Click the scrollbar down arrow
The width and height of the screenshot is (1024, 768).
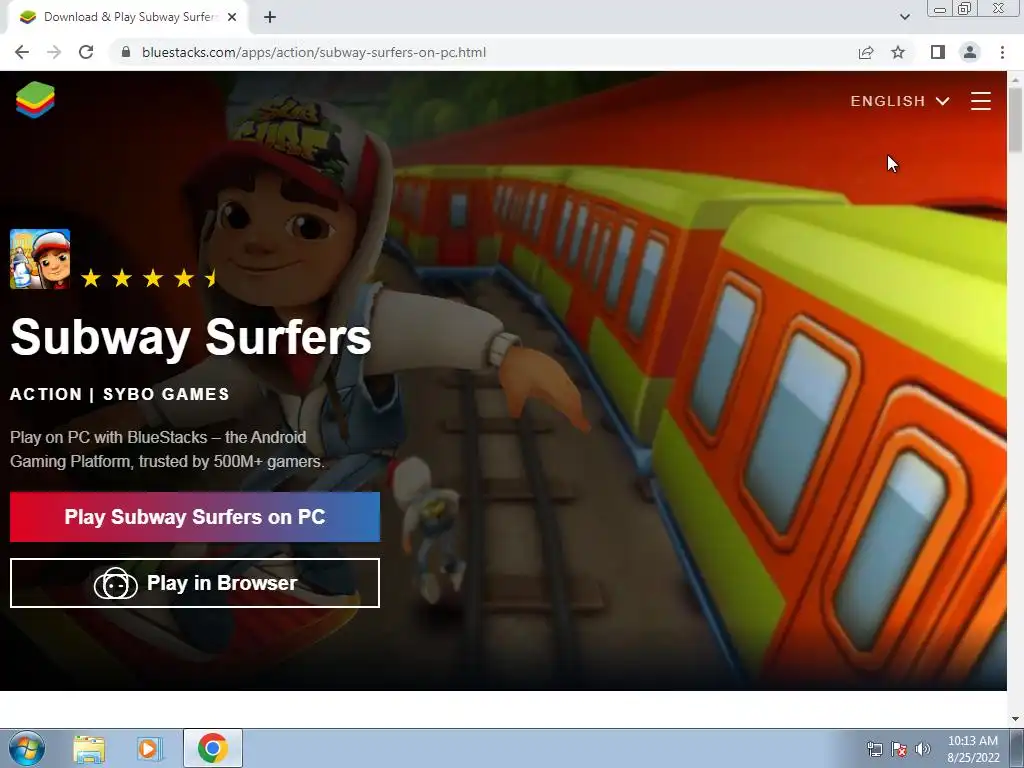tap(1016, 719)
